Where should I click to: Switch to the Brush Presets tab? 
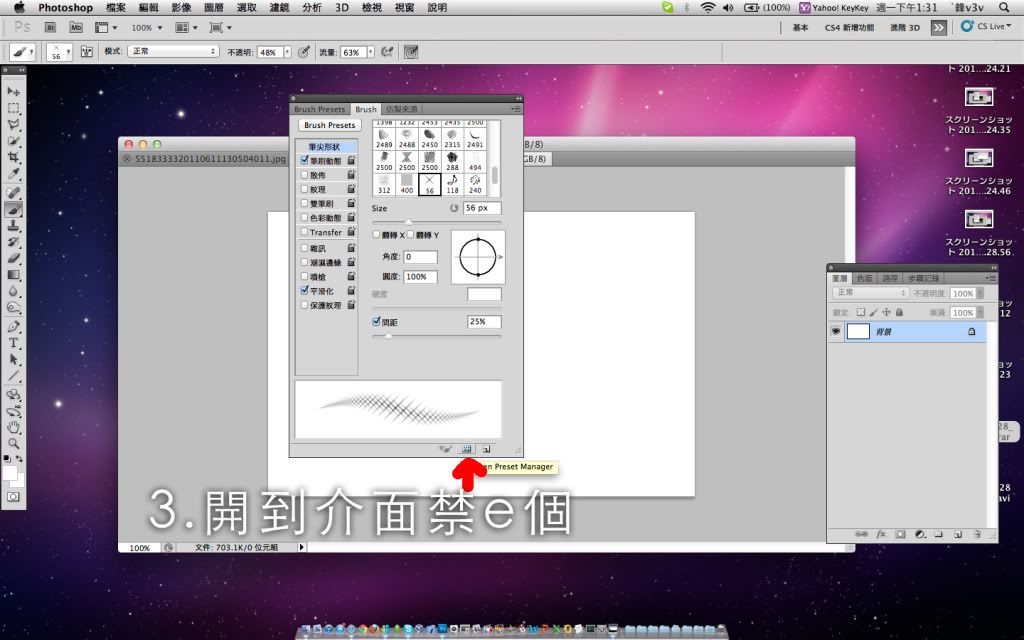pos(319,109)
